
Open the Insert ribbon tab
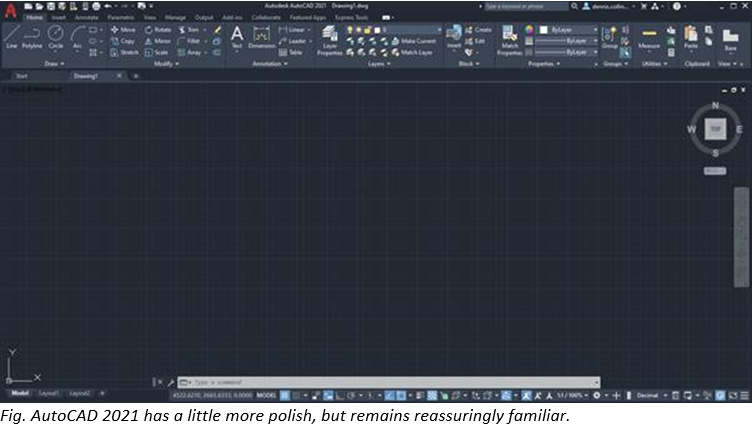(x=59, y=17)
